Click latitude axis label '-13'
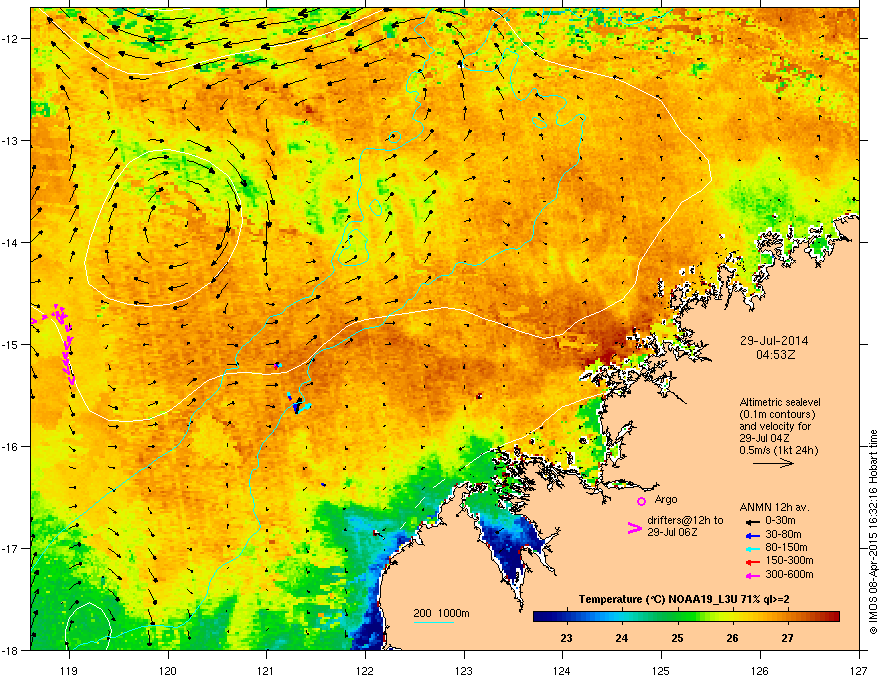880x680 pixels. (x=10, y=141)
